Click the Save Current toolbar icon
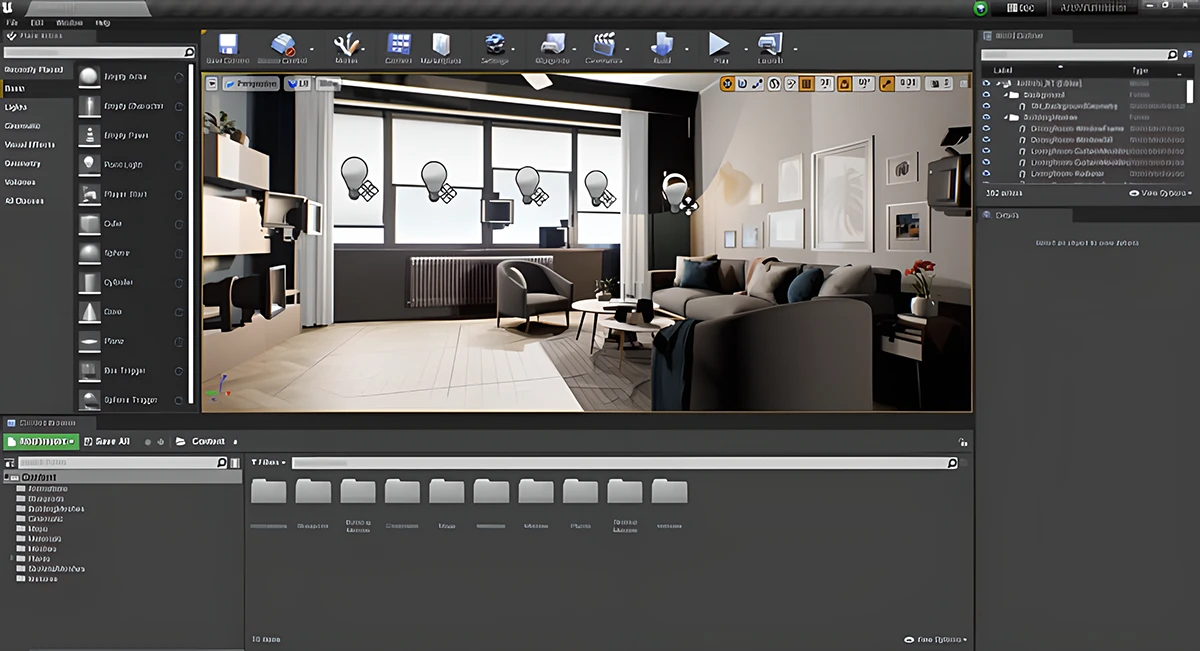1200x651 pixels. point(227,47)
